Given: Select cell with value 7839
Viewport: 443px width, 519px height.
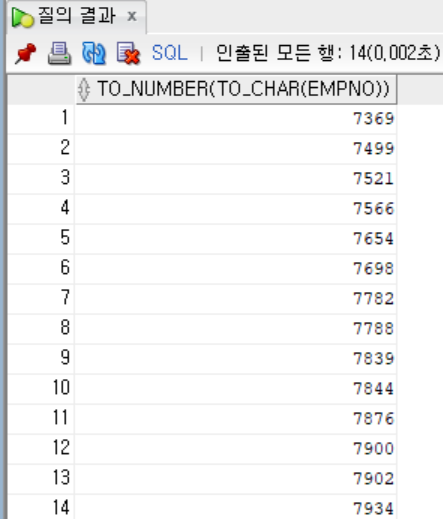Looking at the screenshot, I should click(x=236, y=359).
